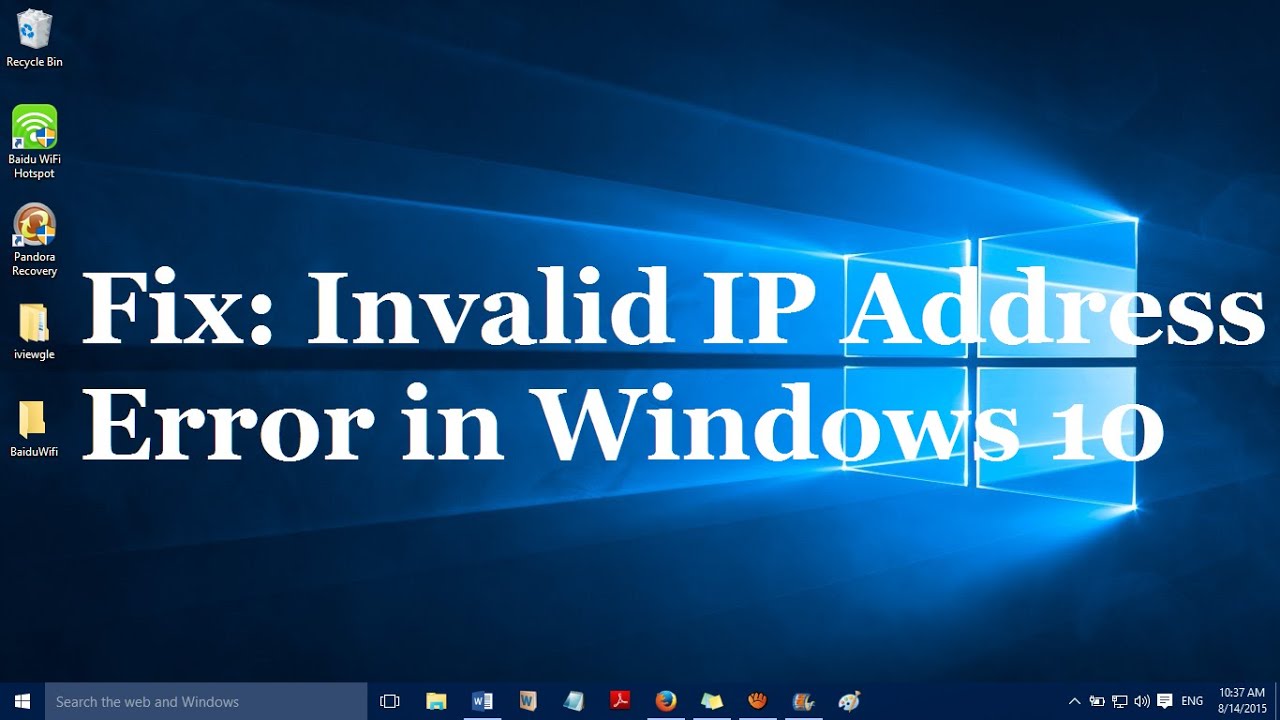Viewport: 1280px width, 720px height.
Task: Open the clock showing 10:37 AM
Action: (x=1242, y=701)
